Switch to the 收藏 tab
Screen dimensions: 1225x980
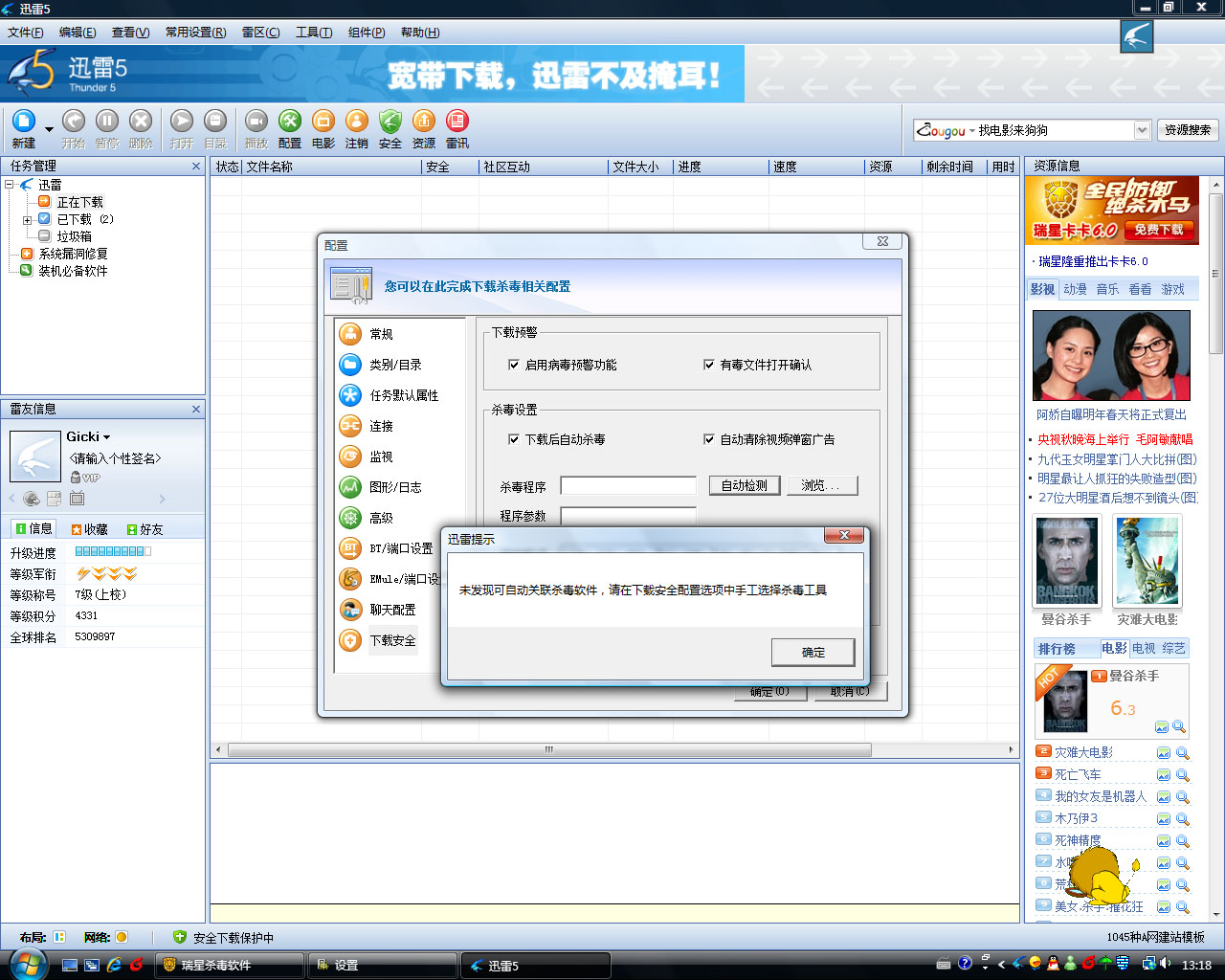89,529
